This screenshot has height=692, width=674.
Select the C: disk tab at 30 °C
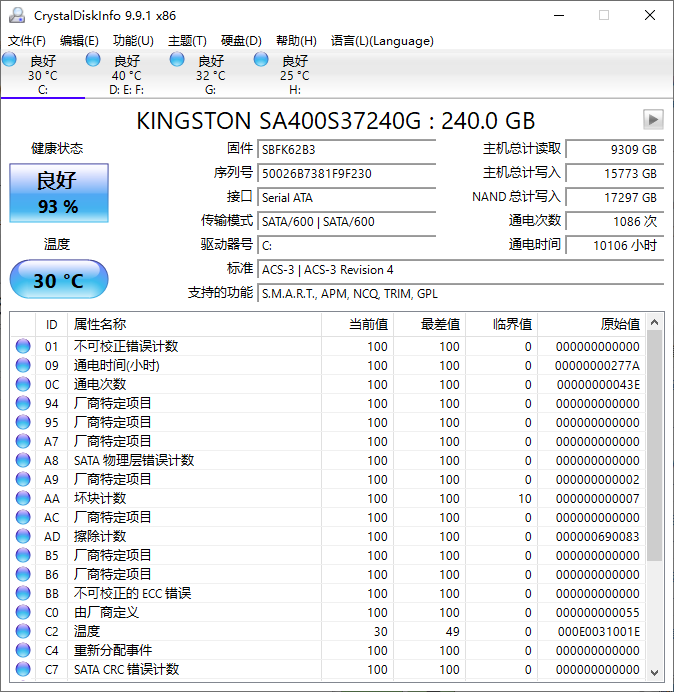pos(42,74)
